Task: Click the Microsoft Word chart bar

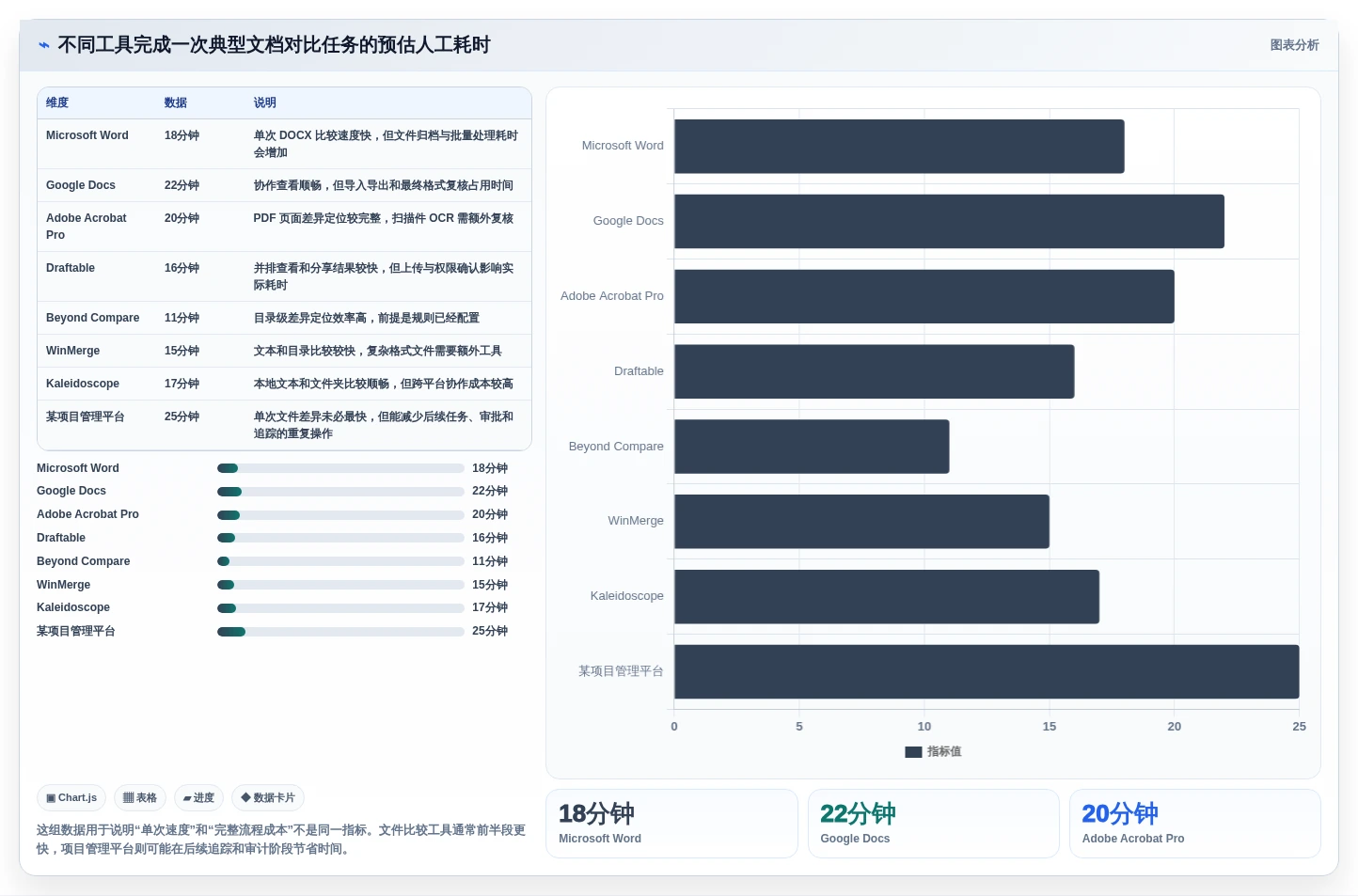Action: pyautogui.click(x=899, y=146)
